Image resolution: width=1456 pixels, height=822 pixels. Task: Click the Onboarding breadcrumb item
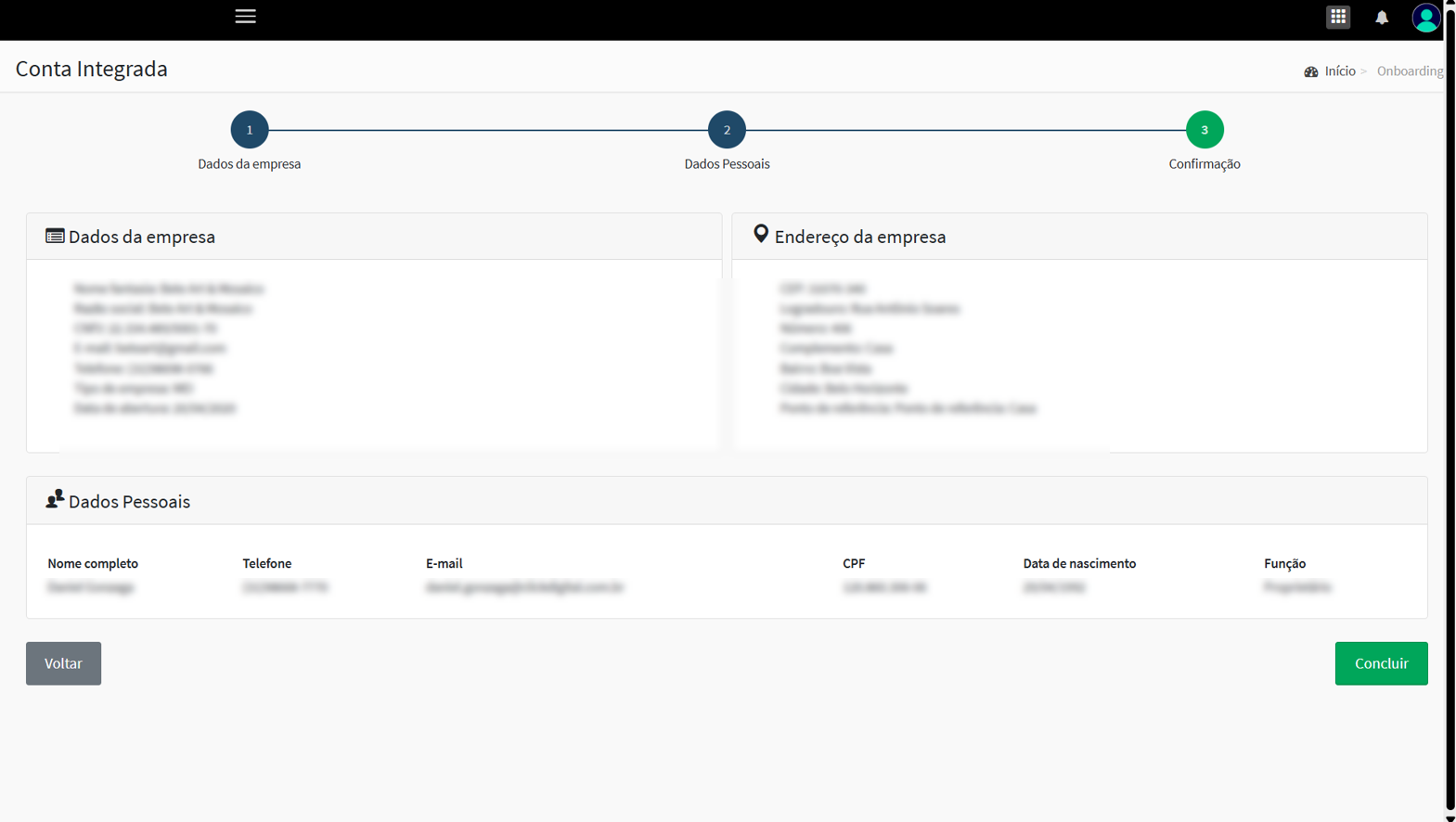(x=1409, y=71)
